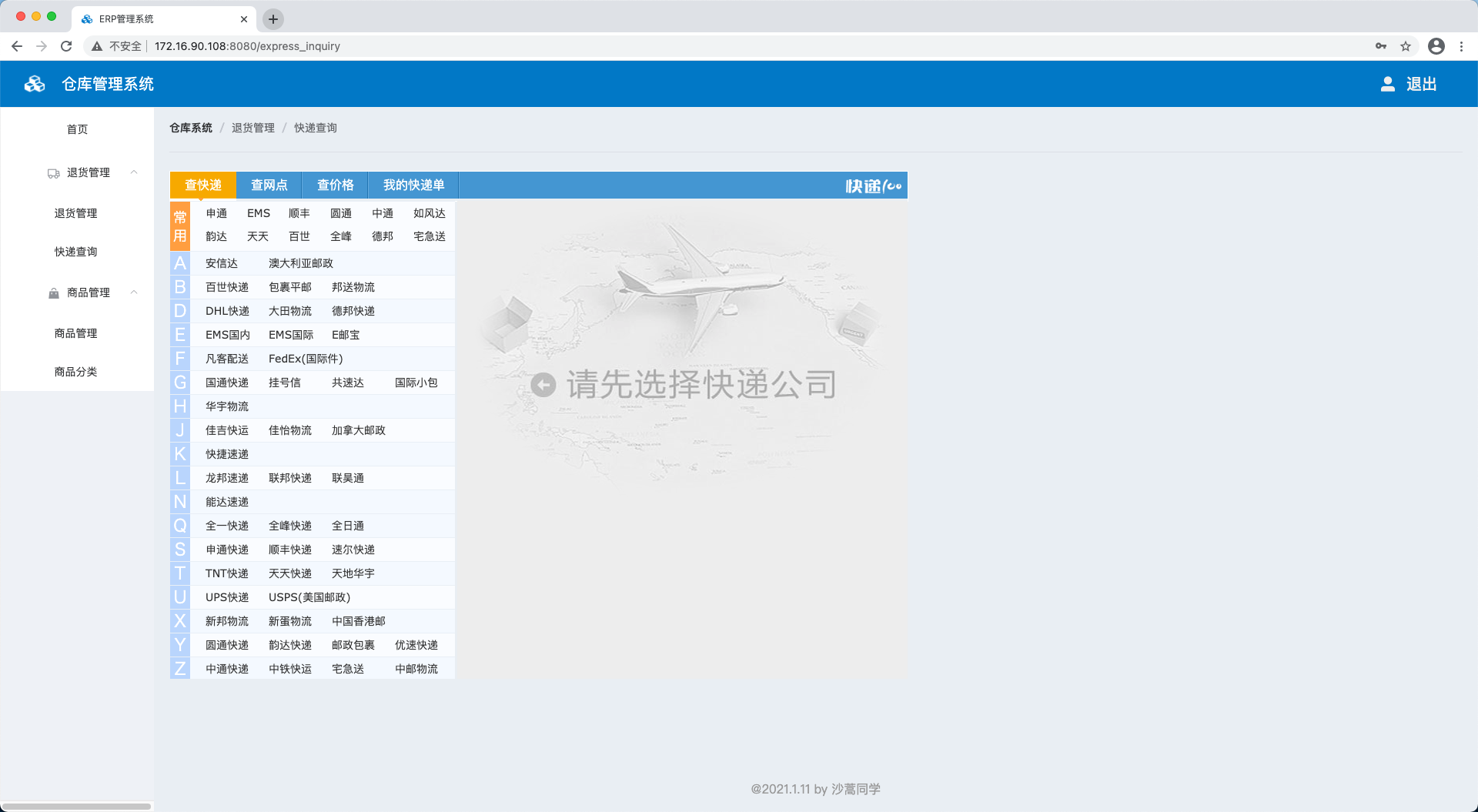Select 中国香港邮 courier

click(359, 621)
